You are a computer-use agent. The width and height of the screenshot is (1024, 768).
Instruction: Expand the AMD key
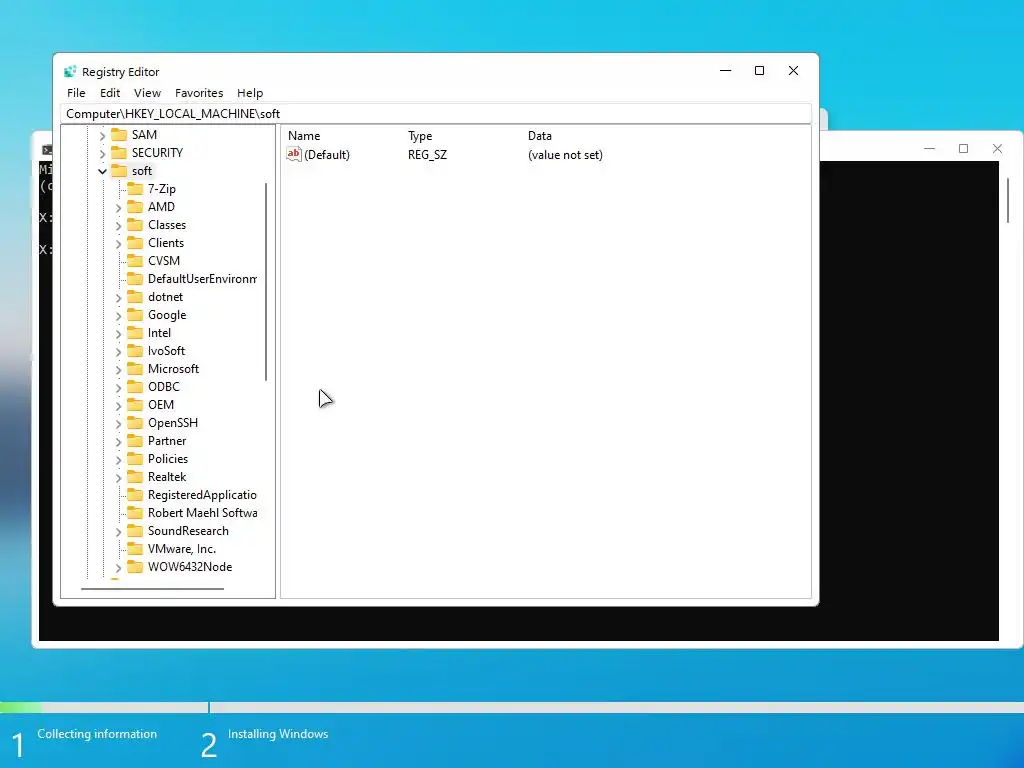(118, 208)
